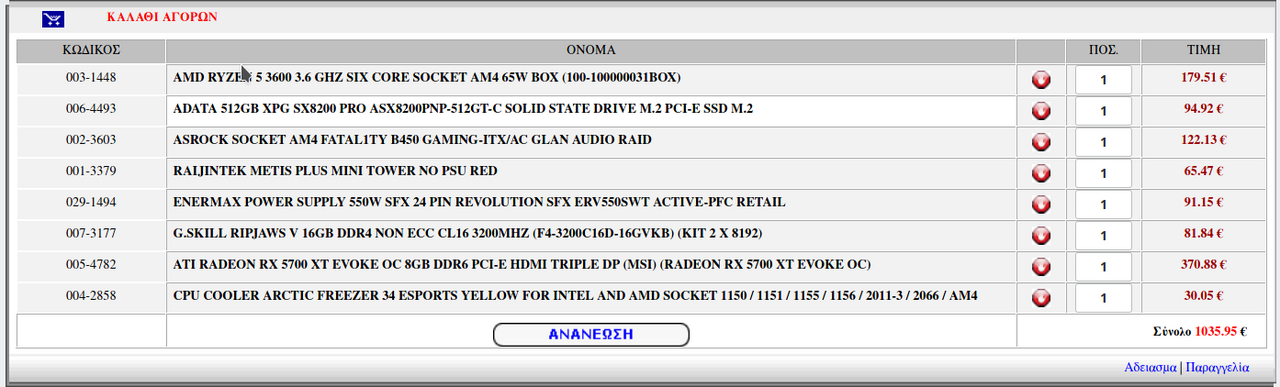Click the G.Skill Ripjaws V product name

tap(467, 234)
